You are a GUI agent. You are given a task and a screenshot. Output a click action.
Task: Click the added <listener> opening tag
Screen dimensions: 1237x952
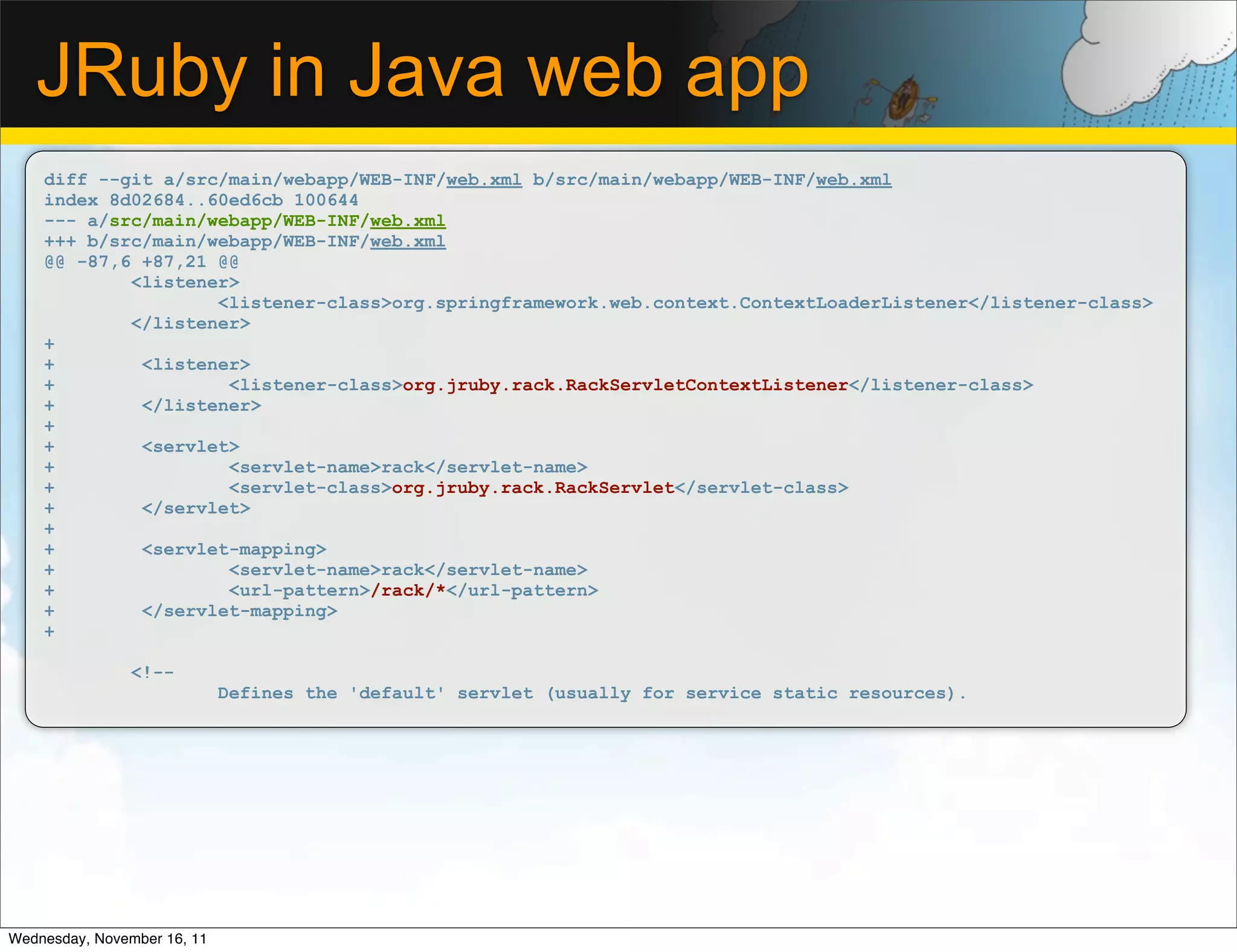pyautogui.click(x=196, y=365)
